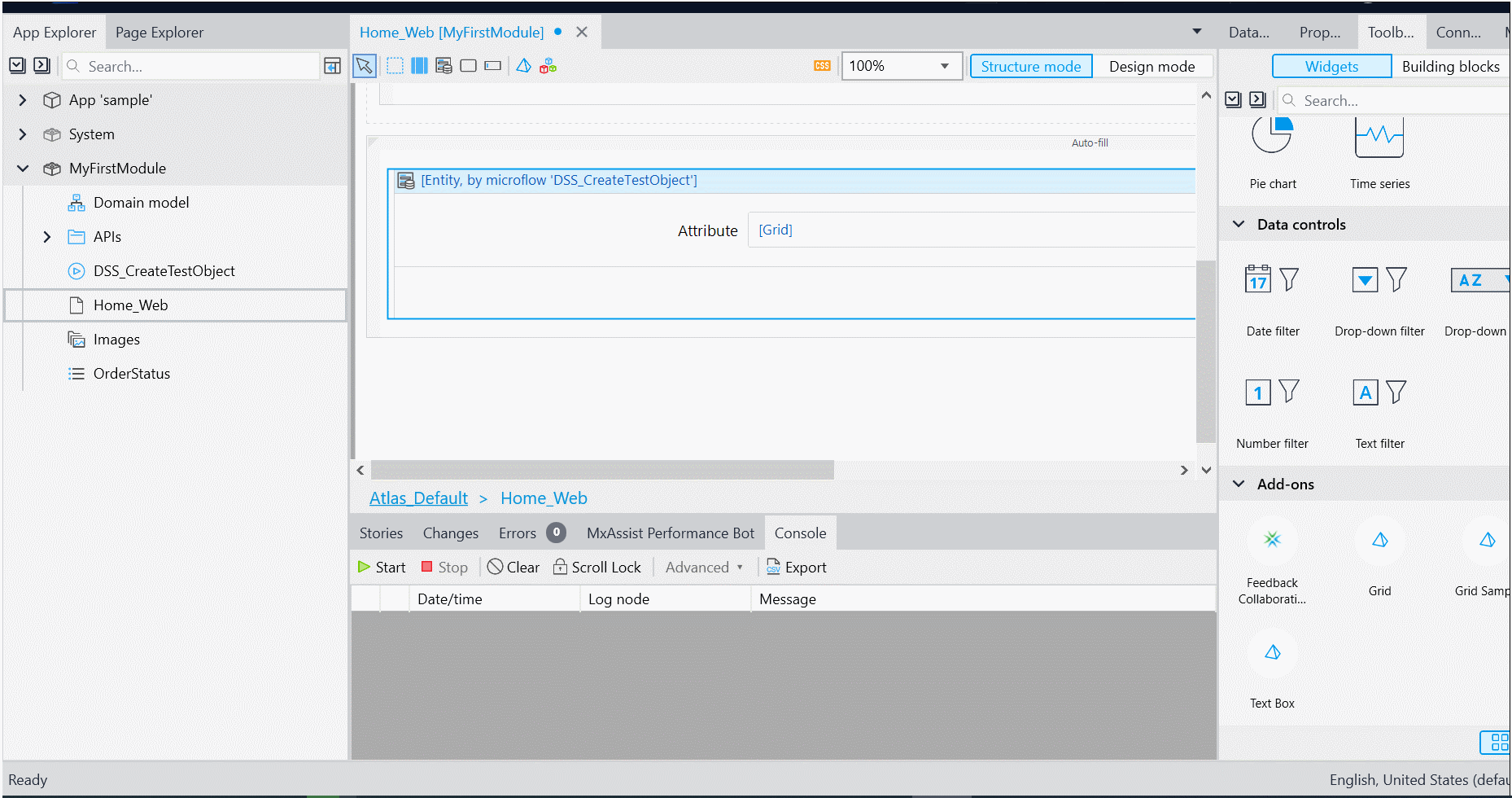
Task: Open the Page Explorer tab
Action: tap(160, 33)
